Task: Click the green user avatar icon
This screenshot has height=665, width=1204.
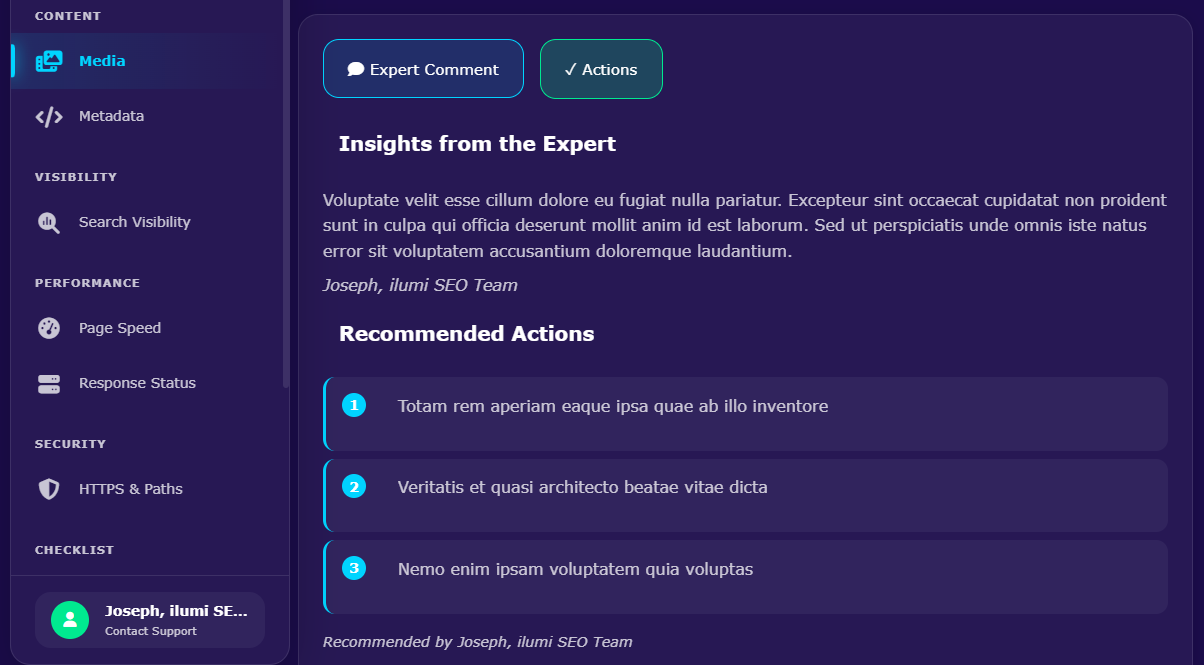Action: [68, 620]
